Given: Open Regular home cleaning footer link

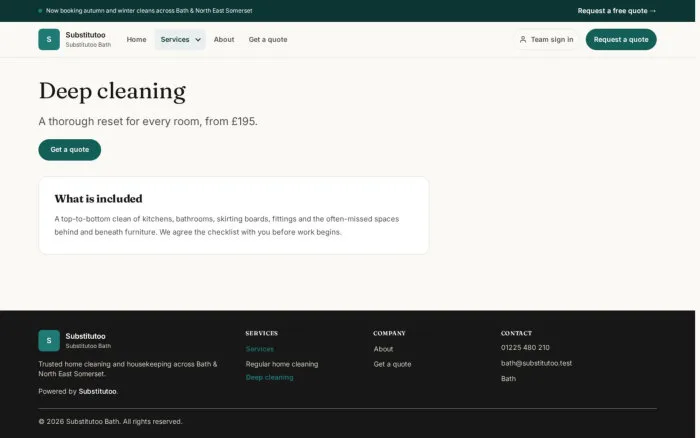Looking at the screenshot, I should click(282, 364).
